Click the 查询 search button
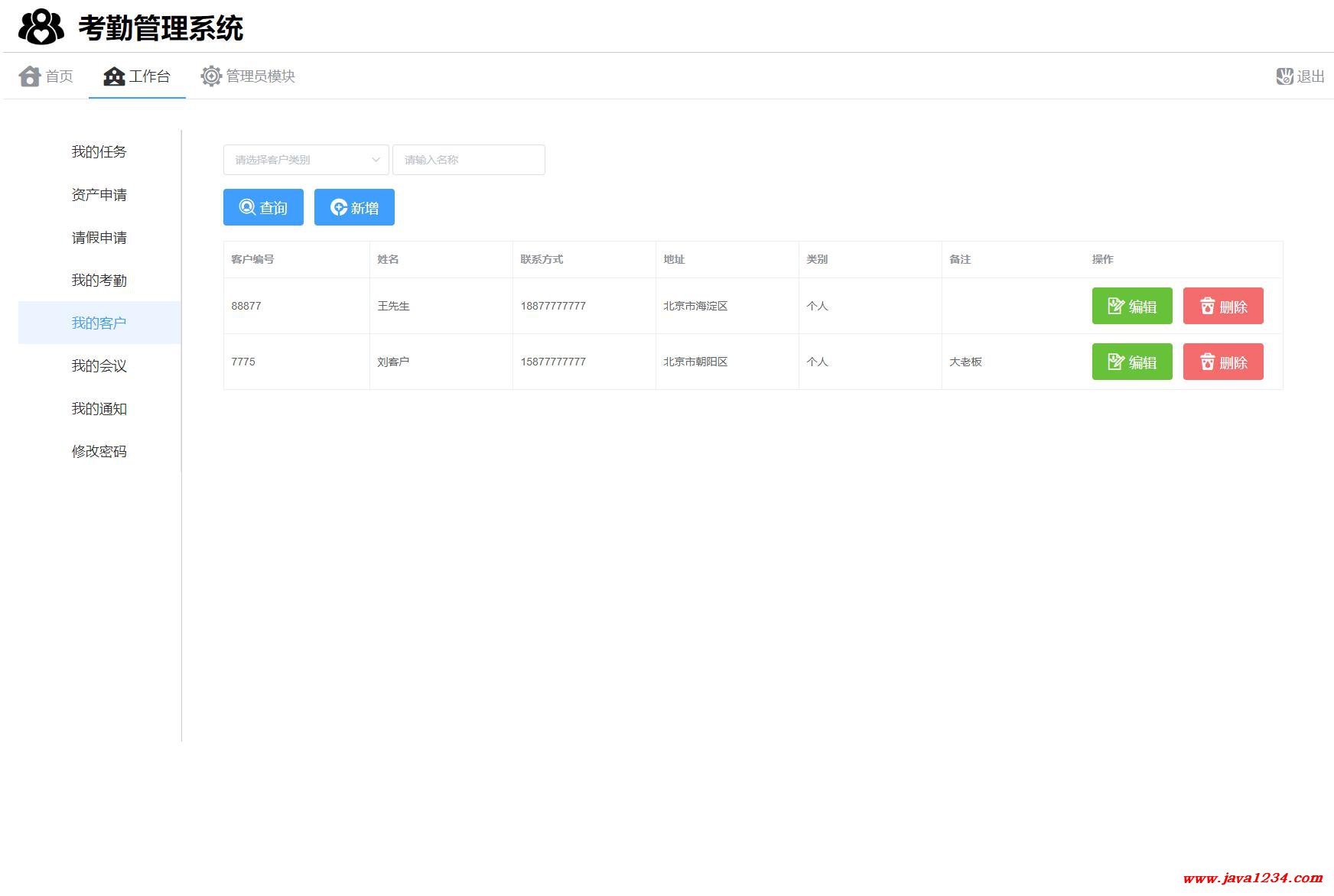 (263, 207)
